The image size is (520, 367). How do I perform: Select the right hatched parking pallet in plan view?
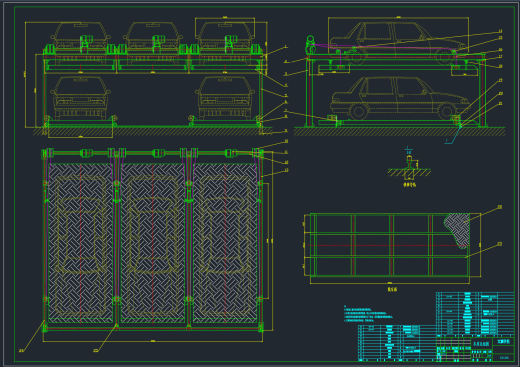tap(225, 243)
